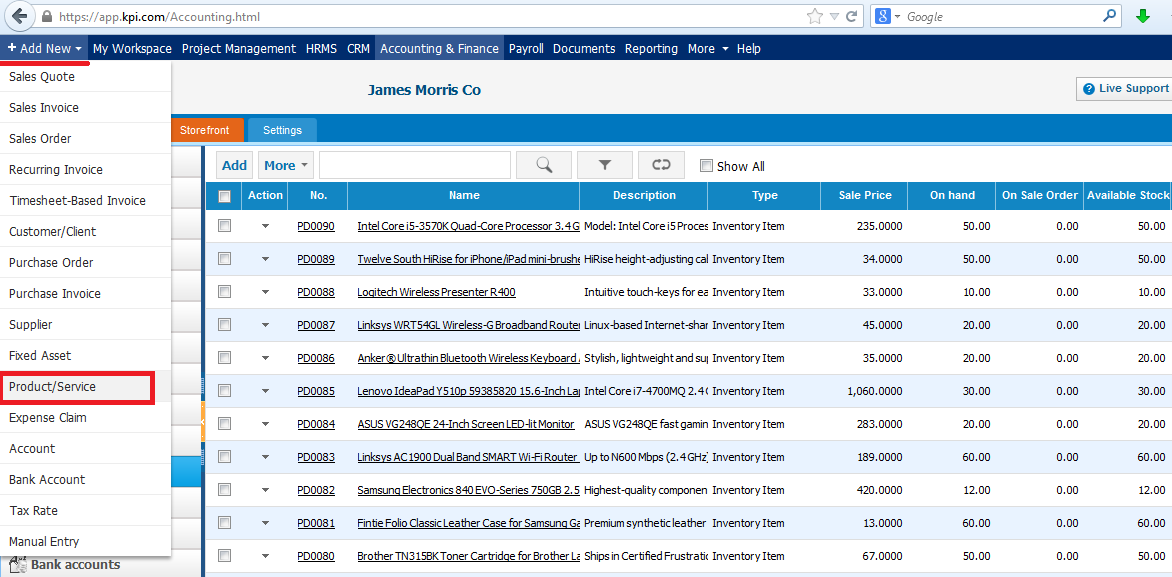The width and height of the screenshot is (1172, 577).
Task: Check the box for row PD0085
Action: tap(224, 389)
